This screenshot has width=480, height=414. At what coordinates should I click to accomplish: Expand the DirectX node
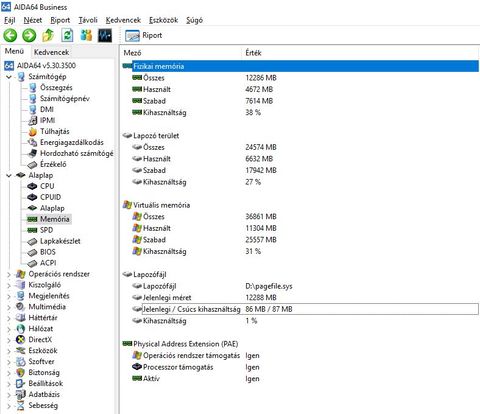click(x=9, y=340)
